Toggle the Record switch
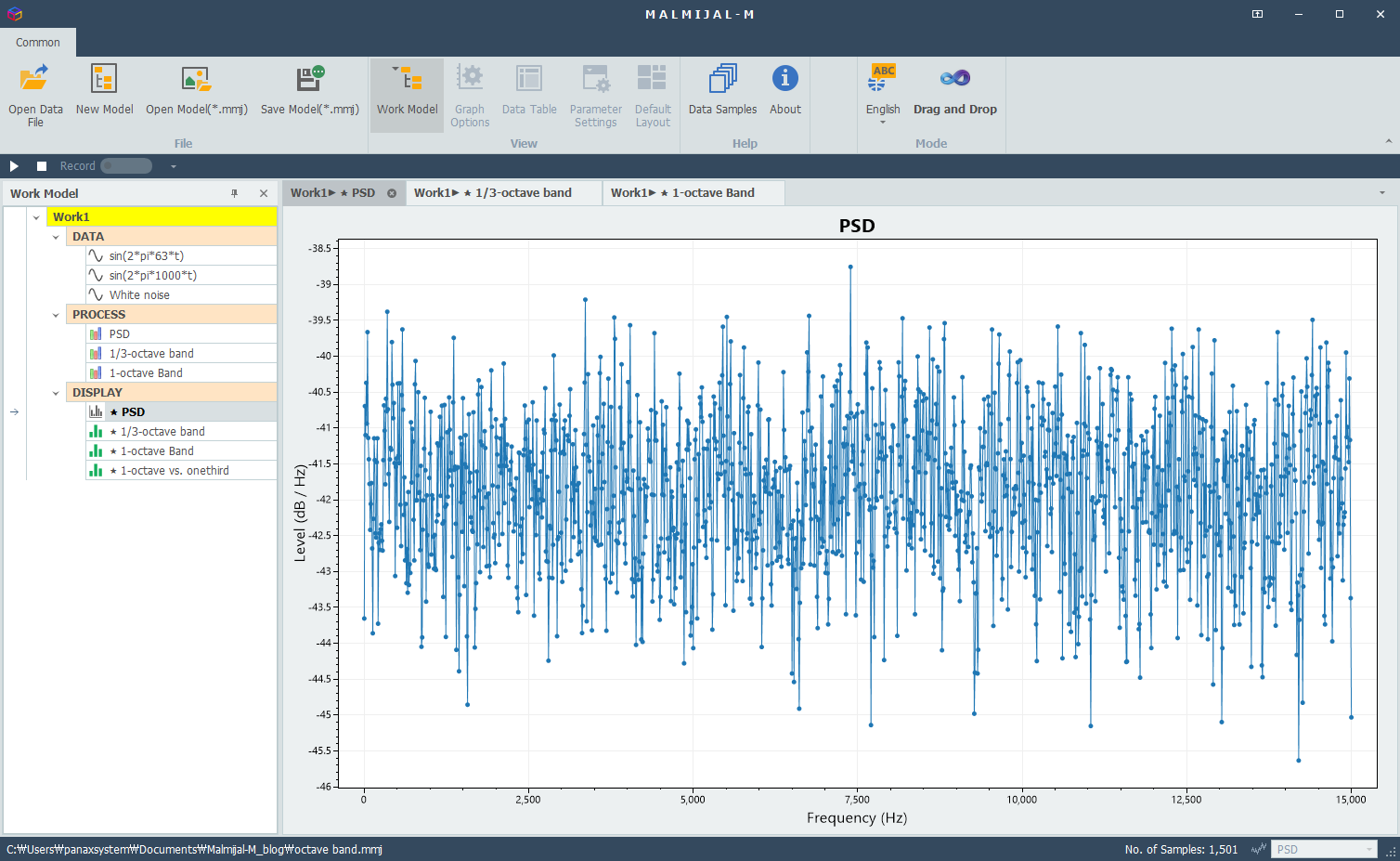 [x=126, y=165]
